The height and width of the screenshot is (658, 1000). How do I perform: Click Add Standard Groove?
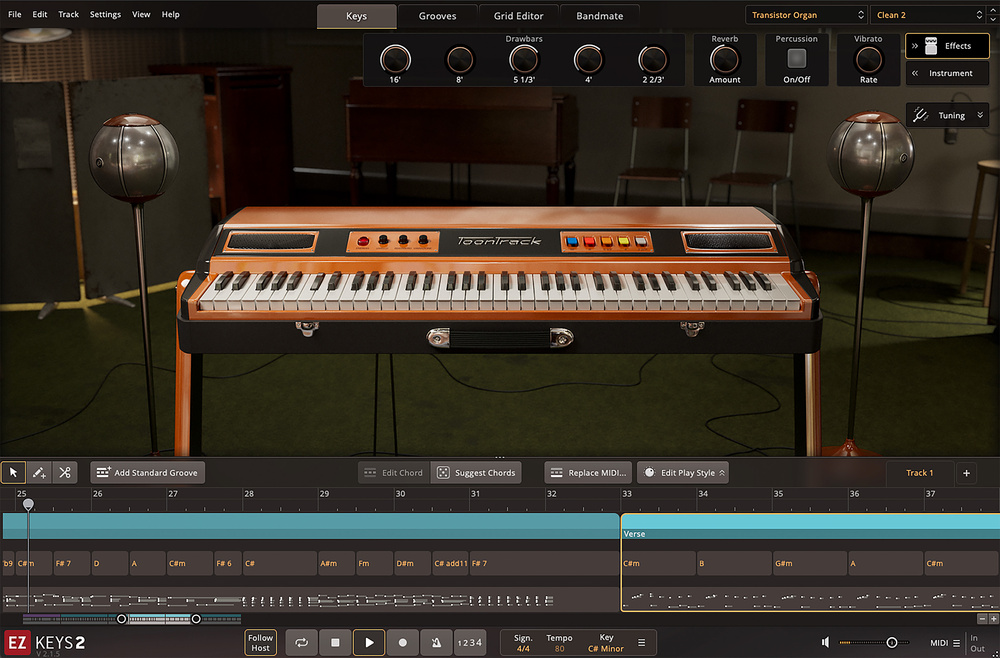coord(147,472)
